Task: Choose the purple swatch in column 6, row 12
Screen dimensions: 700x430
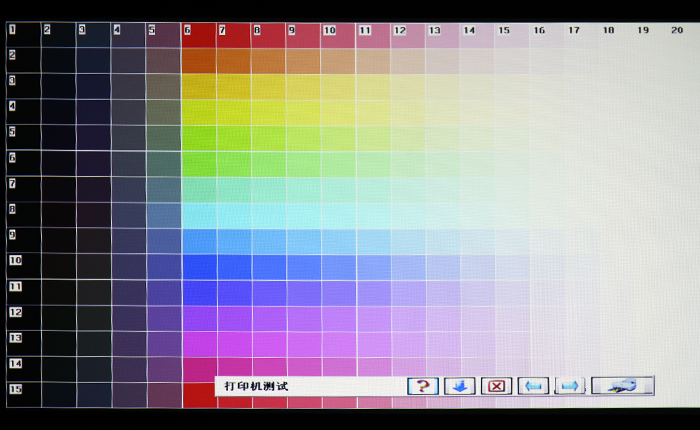Action: click(198, 318)
